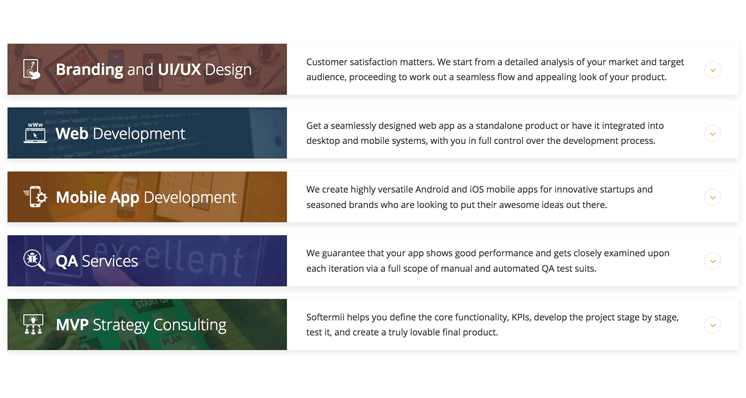Image resolution: width=746 pixels, height=398 pixels.
Task: Expand the Branding and UI/UX Design chevron
Action: 712,70
